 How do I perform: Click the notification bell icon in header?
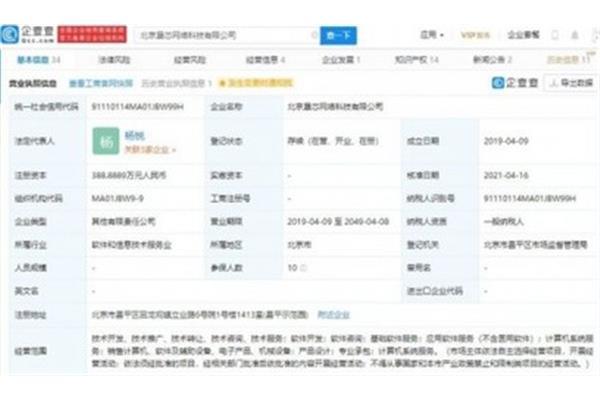(575, 35)
